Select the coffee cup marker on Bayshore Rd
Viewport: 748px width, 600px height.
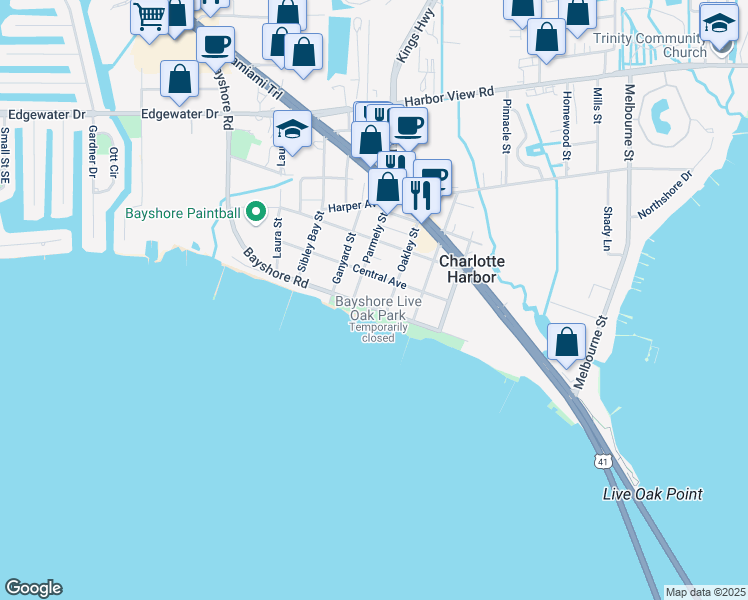click(x=215, y=46)
